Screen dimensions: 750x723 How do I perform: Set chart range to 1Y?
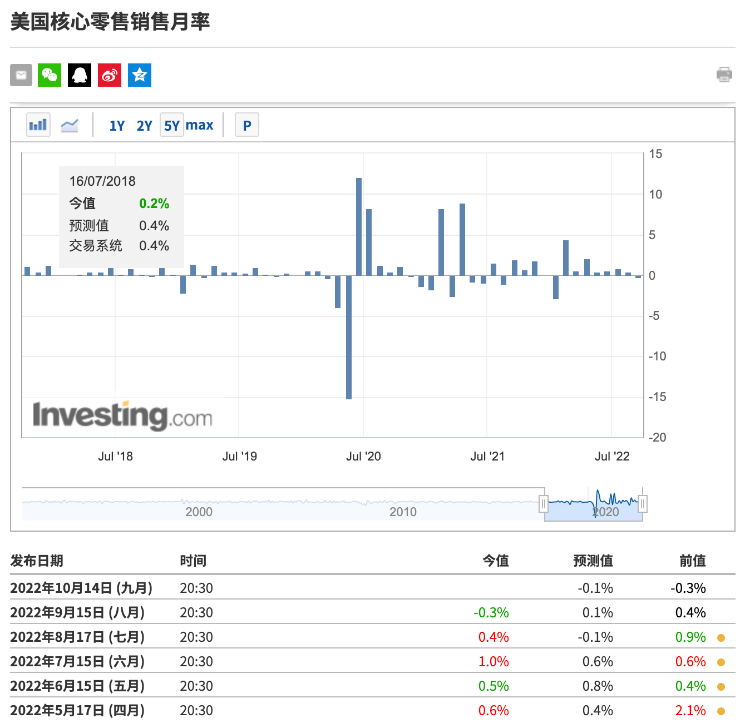point(117,125)
